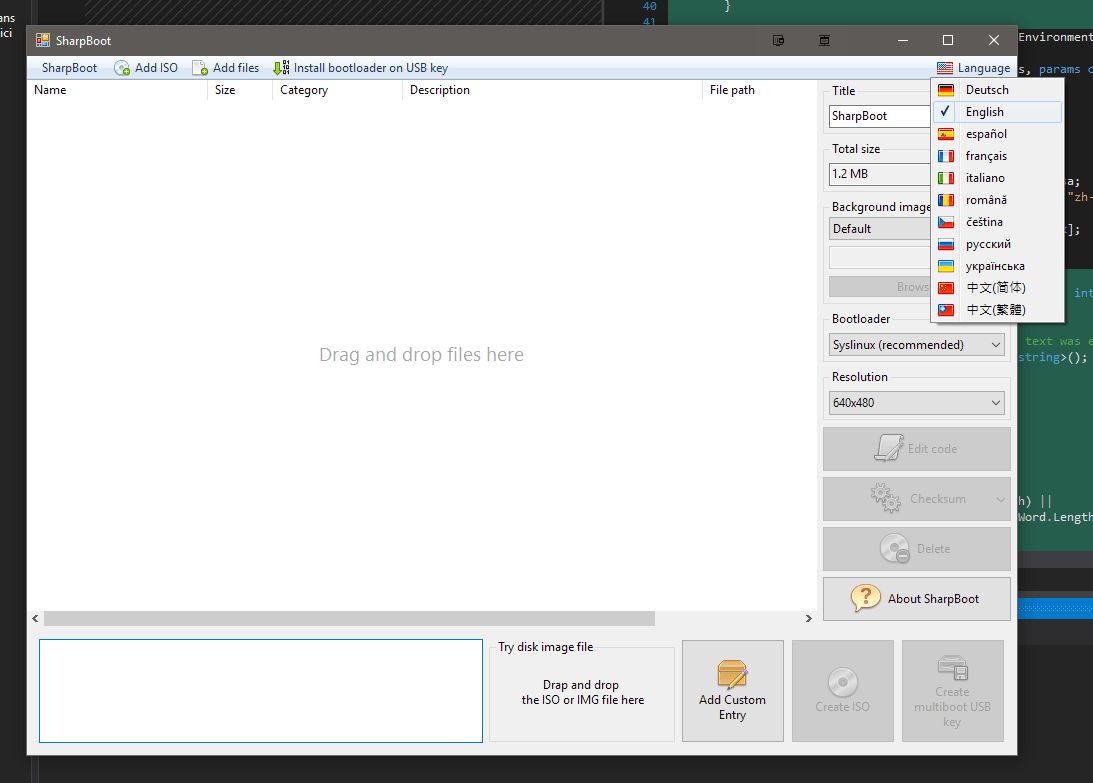Select русский language option
1093x783 pixels.
tap(987, 244)
